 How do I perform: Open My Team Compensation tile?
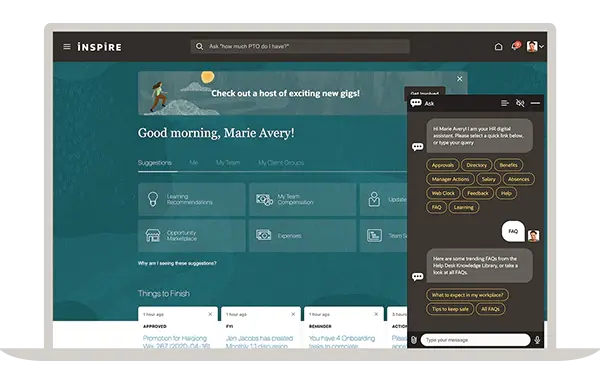pyautogui.click(x=302, y=199)
